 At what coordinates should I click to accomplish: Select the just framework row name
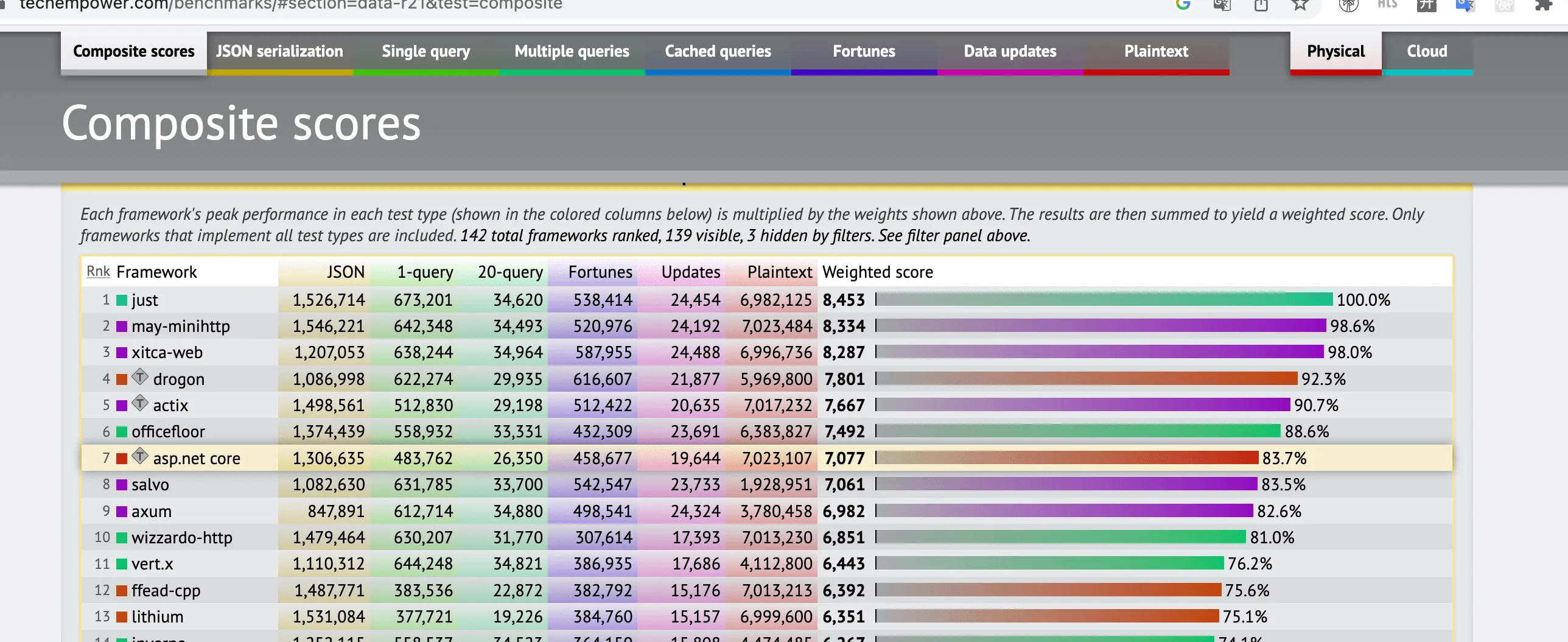(144, 300)
